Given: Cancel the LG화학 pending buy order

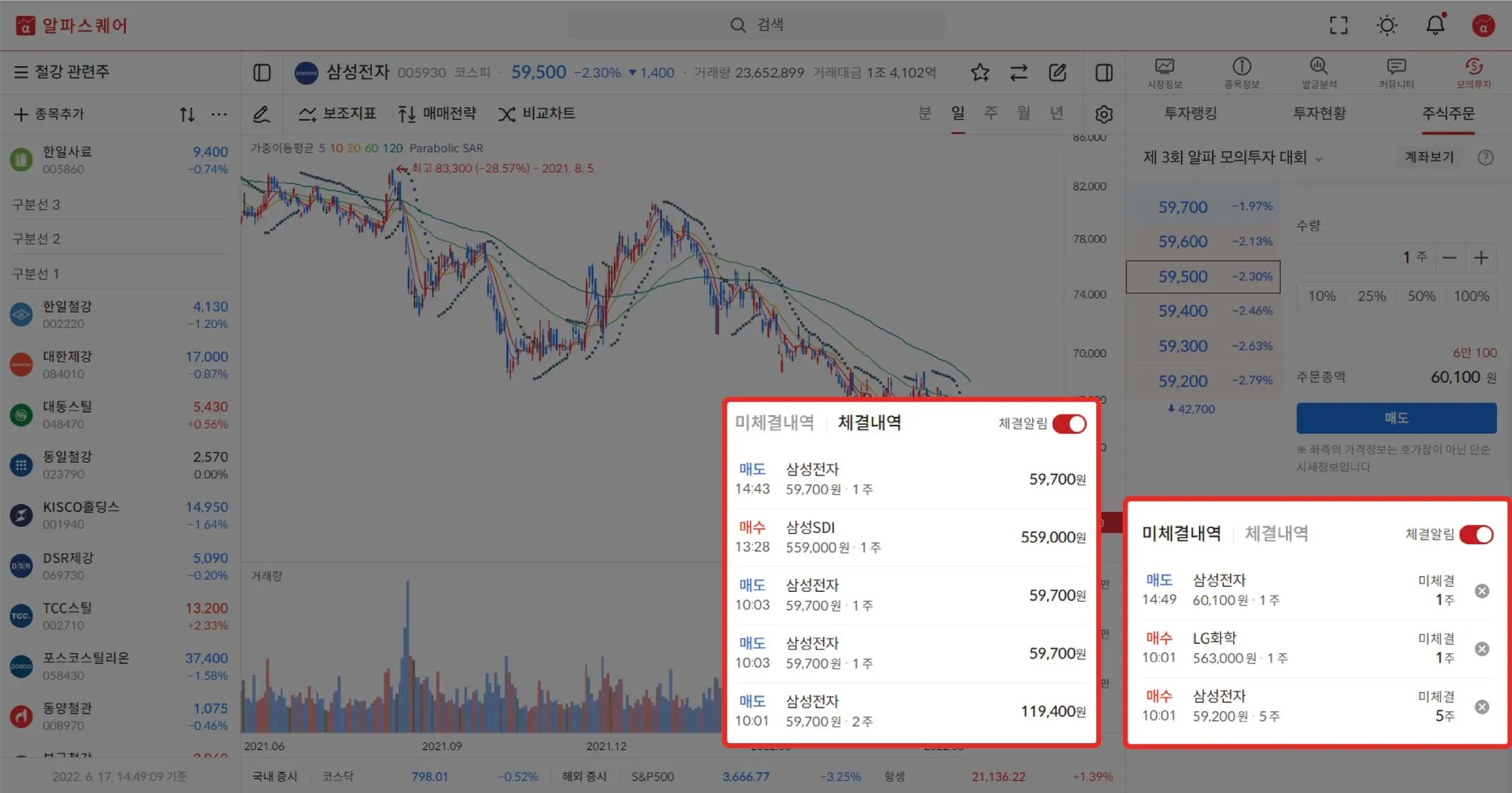Looking at the screenshot, I should (x=1482, y=649).
